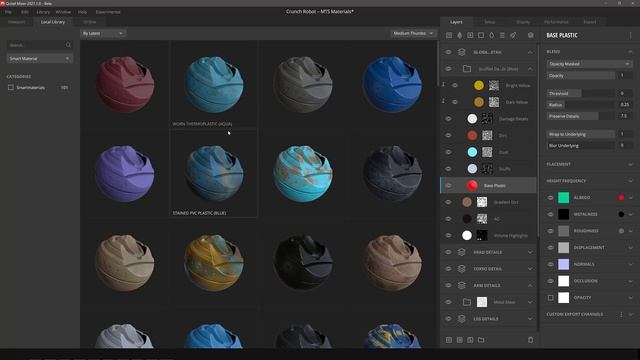Click the add mask square icon
This screenshot has width=640, height=360.
coord(481,36)
